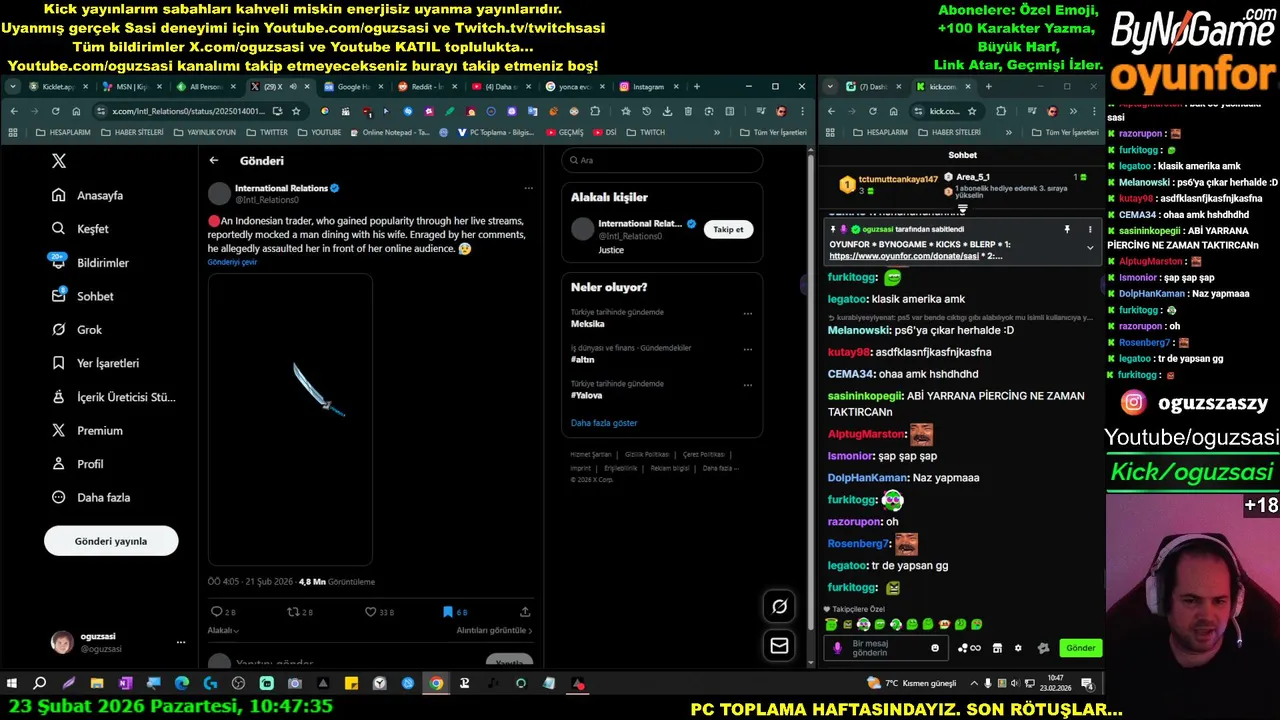1280x720 pixels.
Task: Click the Gönderi yayınla button
Action: 111,541
